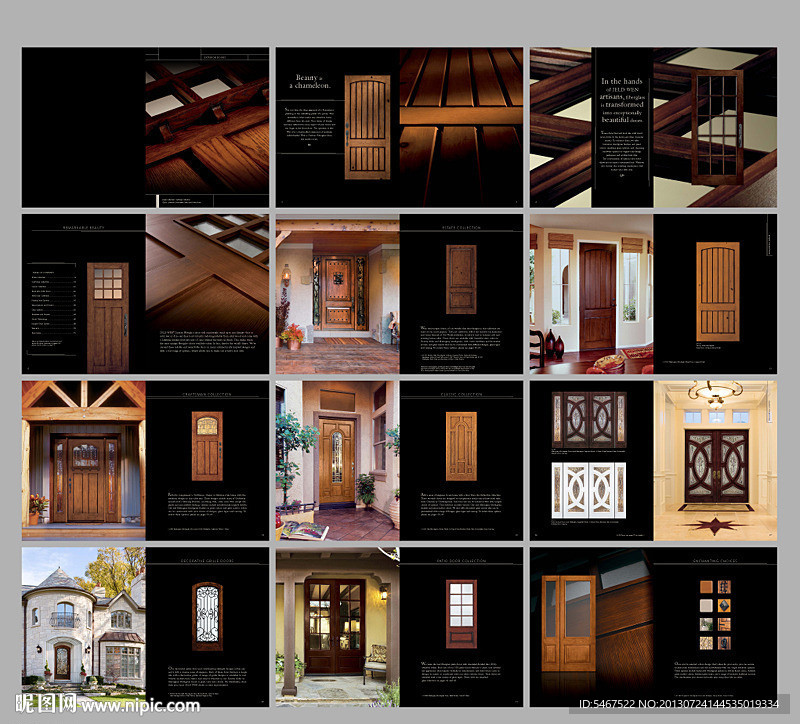Click the "Decorative Grille Doors" heading

pos(207,561)
